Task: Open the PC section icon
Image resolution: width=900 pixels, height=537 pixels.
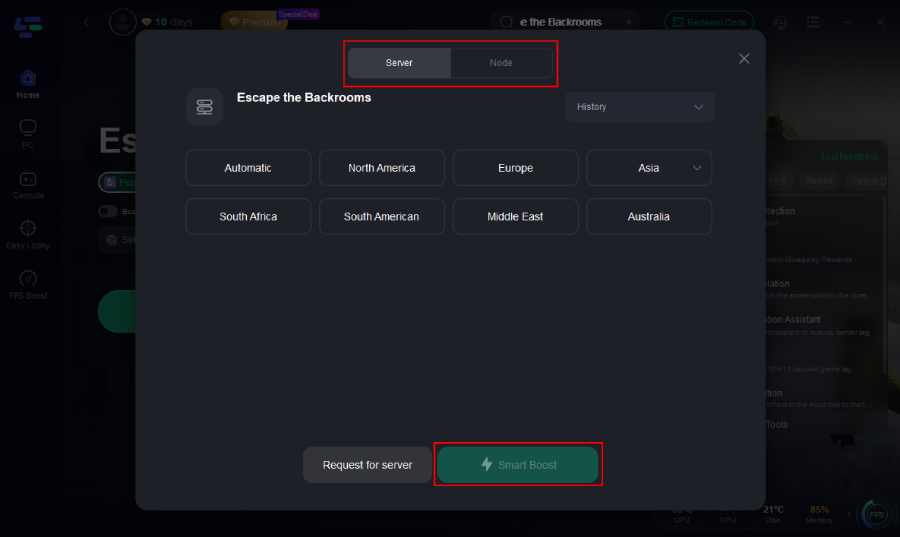Action: (28, 128)
